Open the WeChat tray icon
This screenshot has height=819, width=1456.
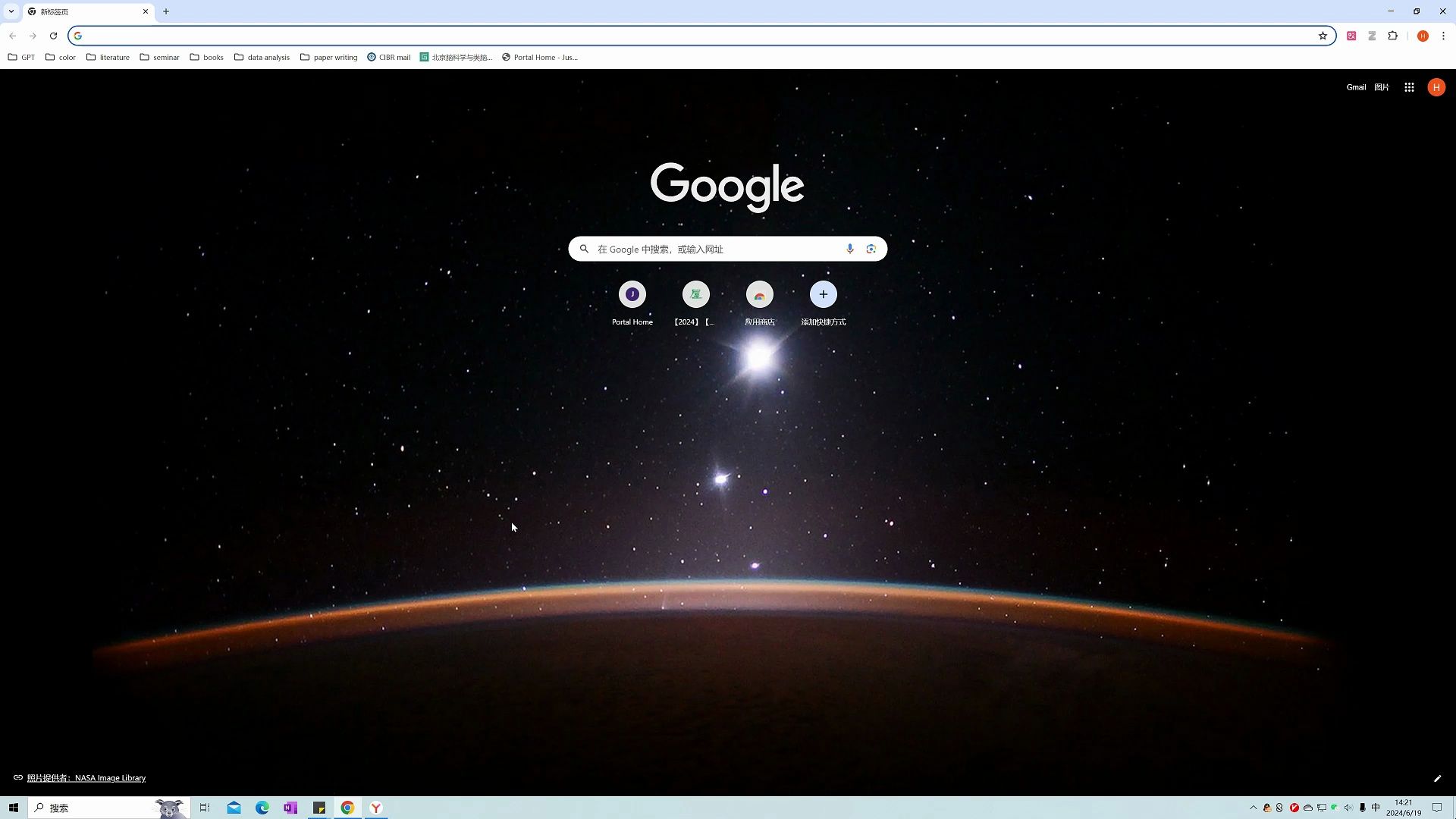[x=1335, y=808]
